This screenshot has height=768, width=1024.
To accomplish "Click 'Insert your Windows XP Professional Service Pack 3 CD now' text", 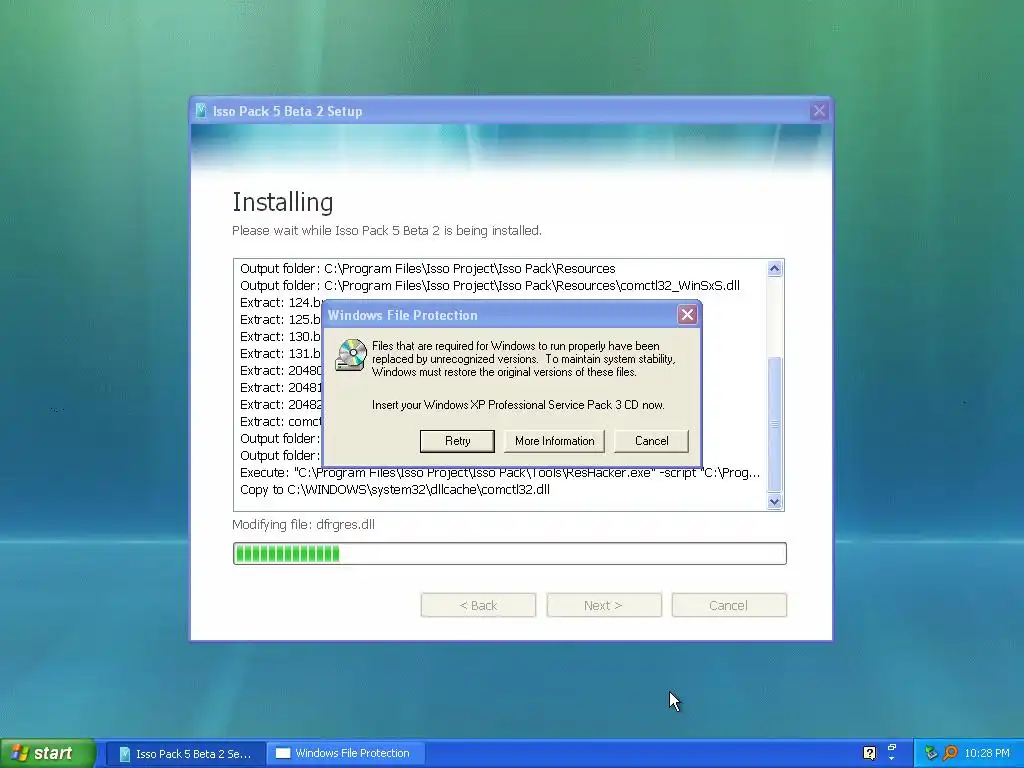I will pyautogui.click(x=518, y=405).
